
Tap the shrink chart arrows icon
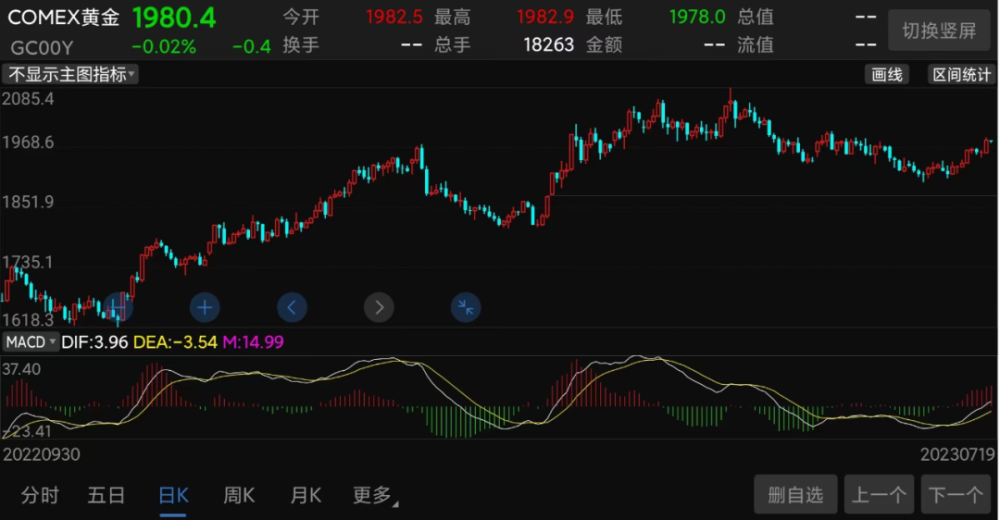[466, 308]
